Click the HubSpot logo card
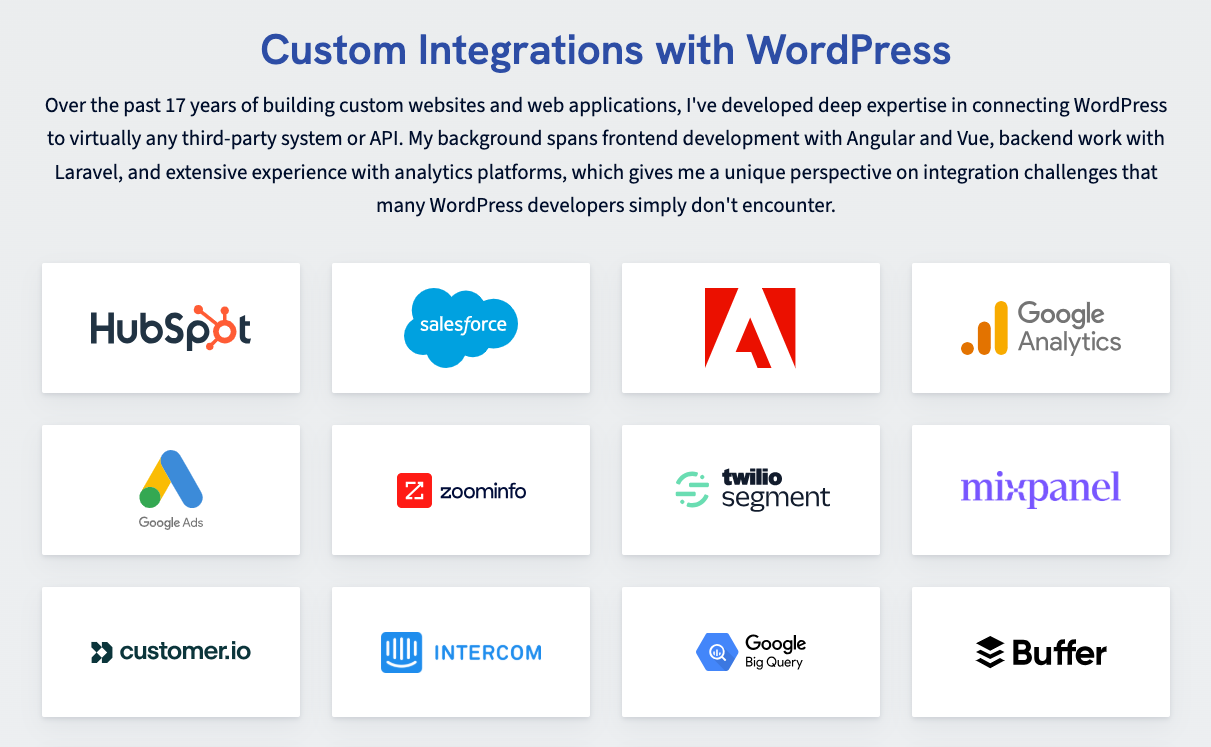 coord(171,328)
